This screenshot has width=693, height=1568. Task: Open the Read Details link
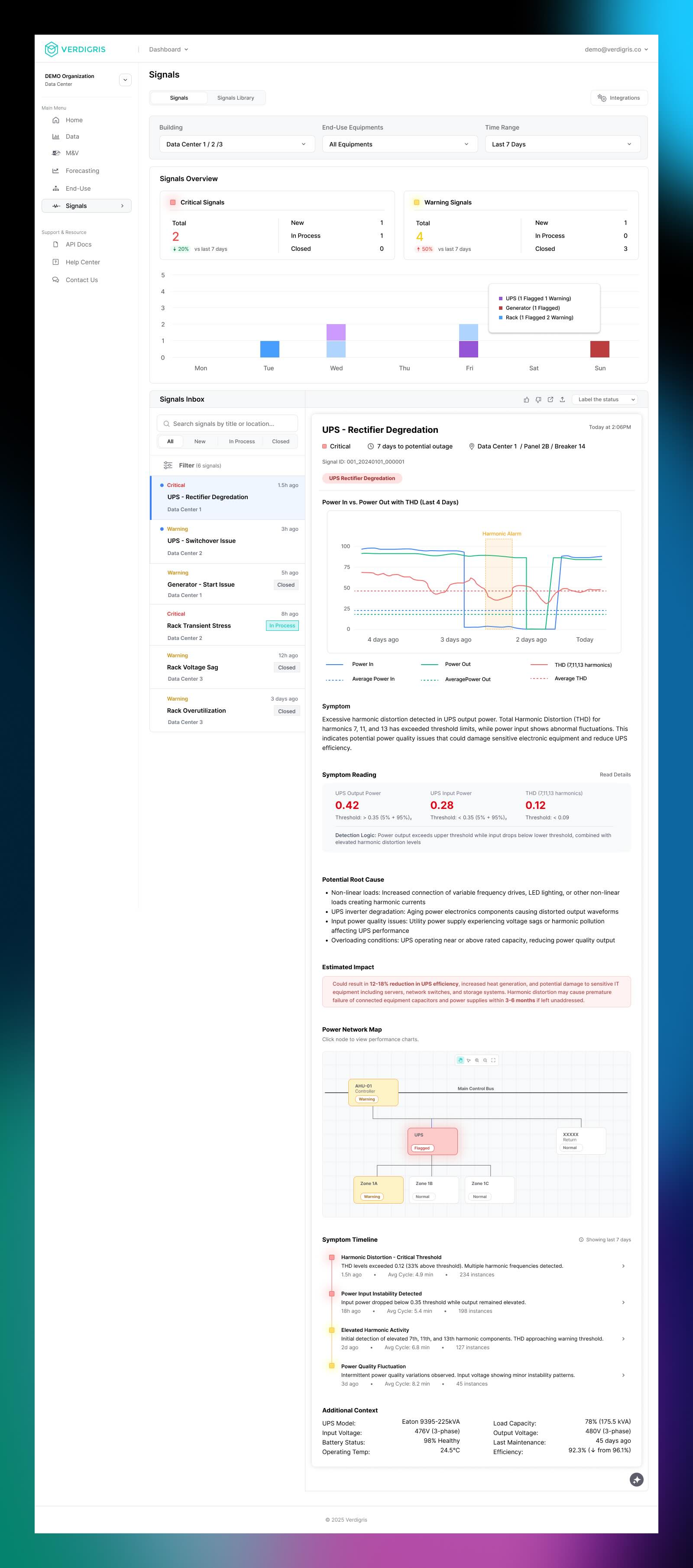tap(615, 775)
